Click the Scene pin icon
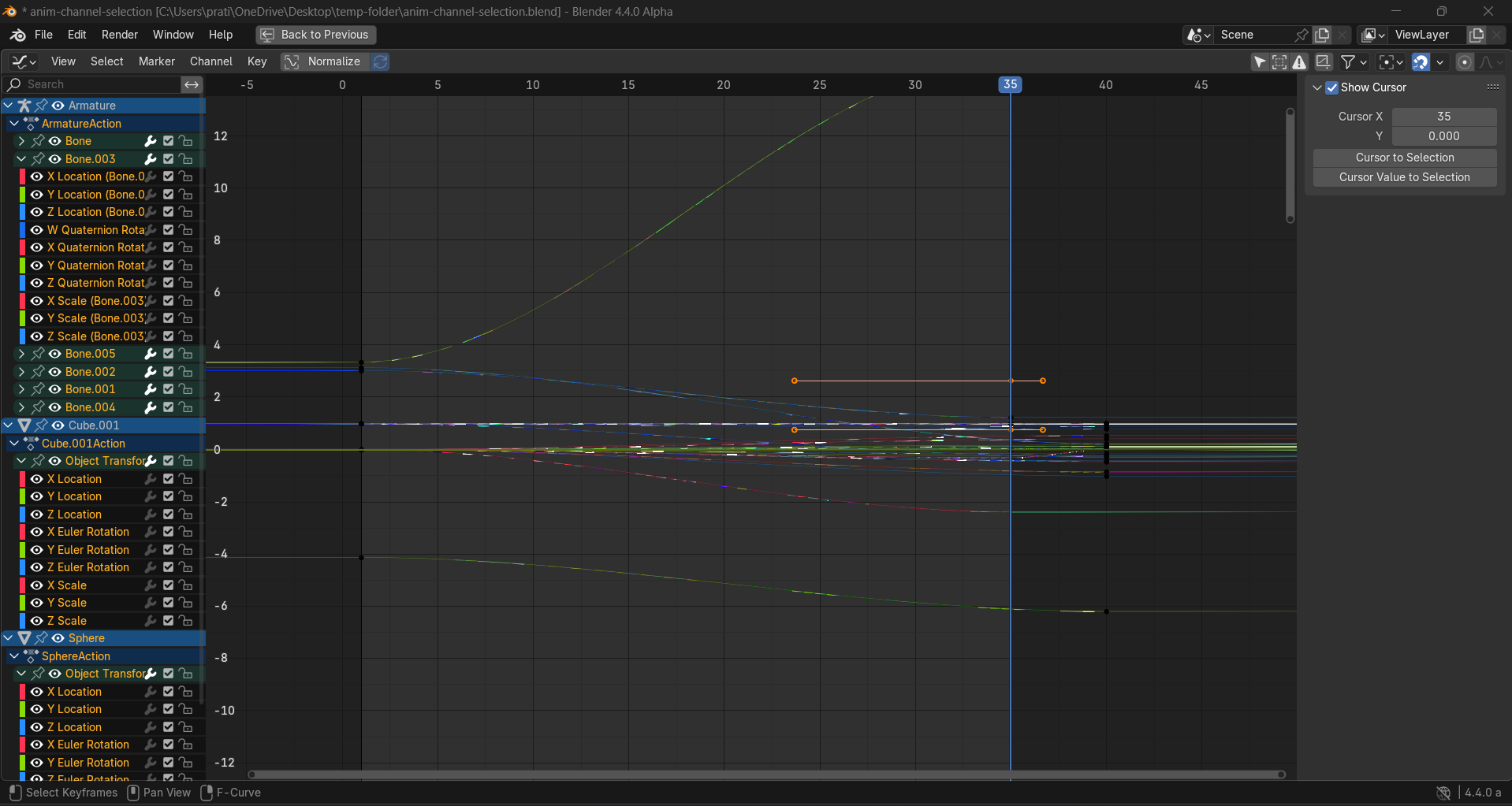 1301,35
